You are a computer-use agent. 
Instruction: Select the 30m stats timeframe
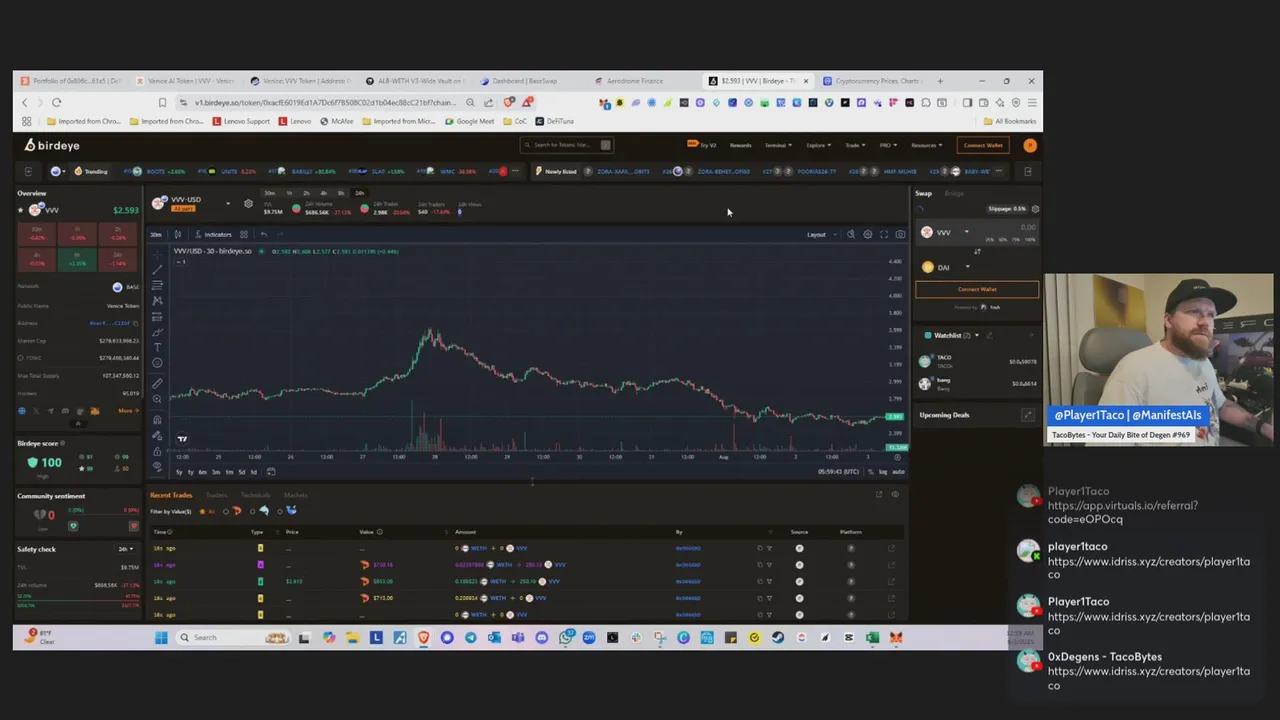tap(269, 193)
